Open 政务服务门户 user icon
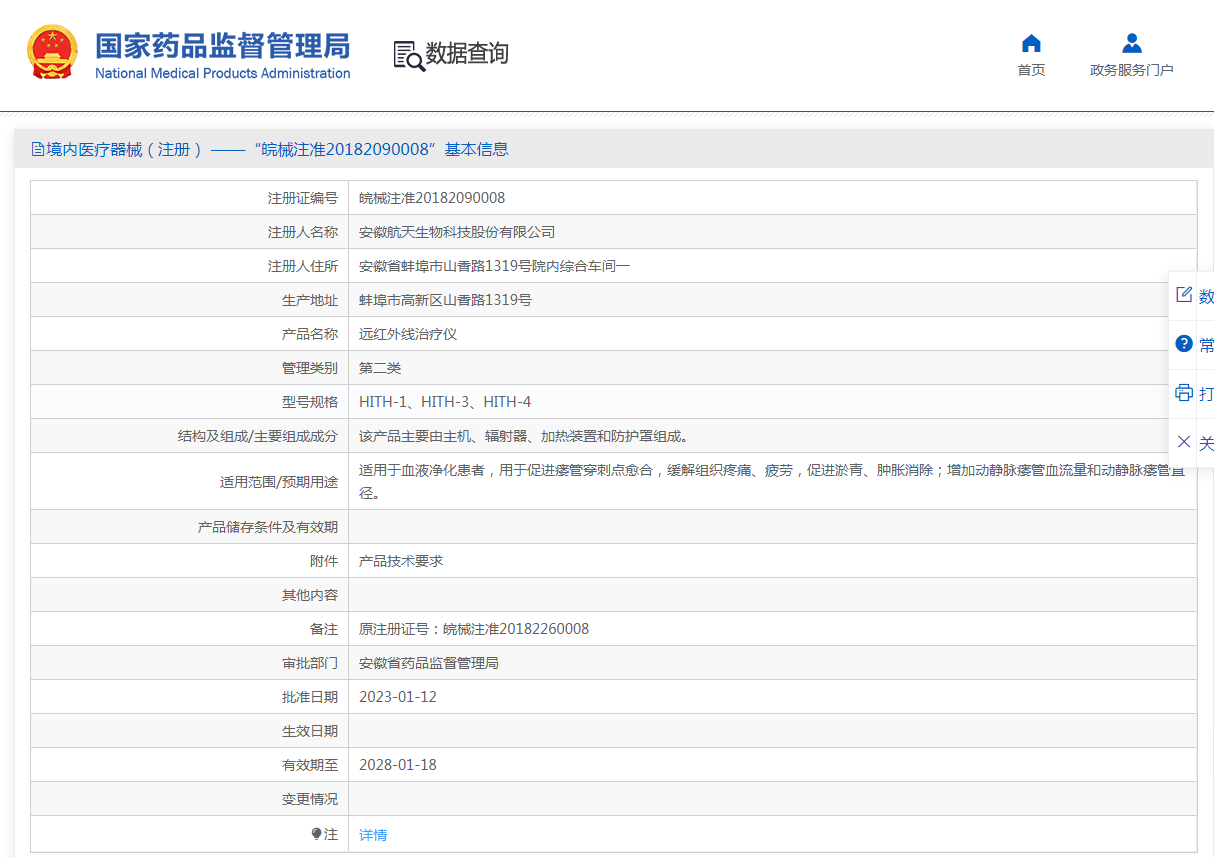 [1131, 43]
